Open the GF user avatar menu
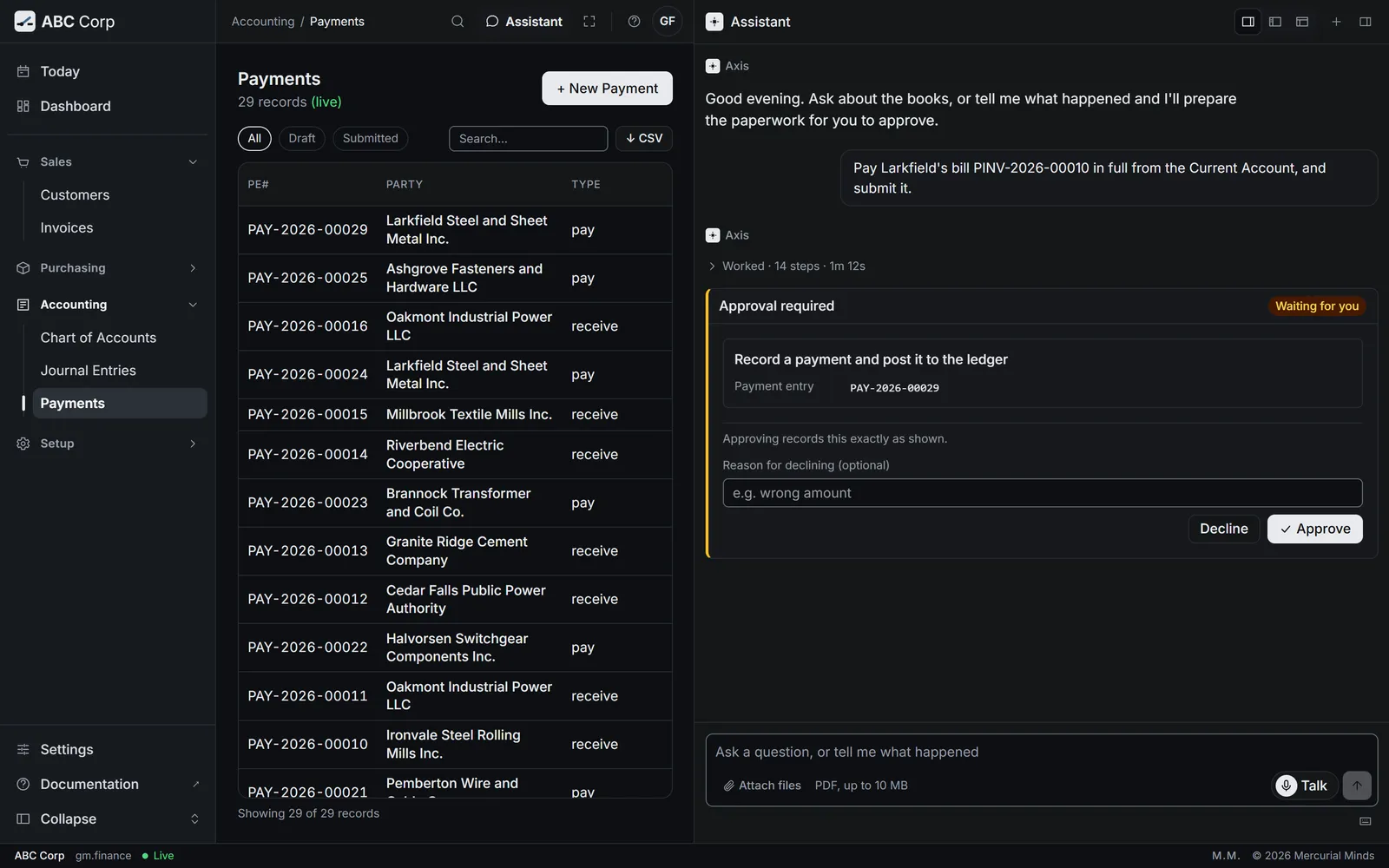This screenshot has height=868, width=1389. tap(668, 22)
